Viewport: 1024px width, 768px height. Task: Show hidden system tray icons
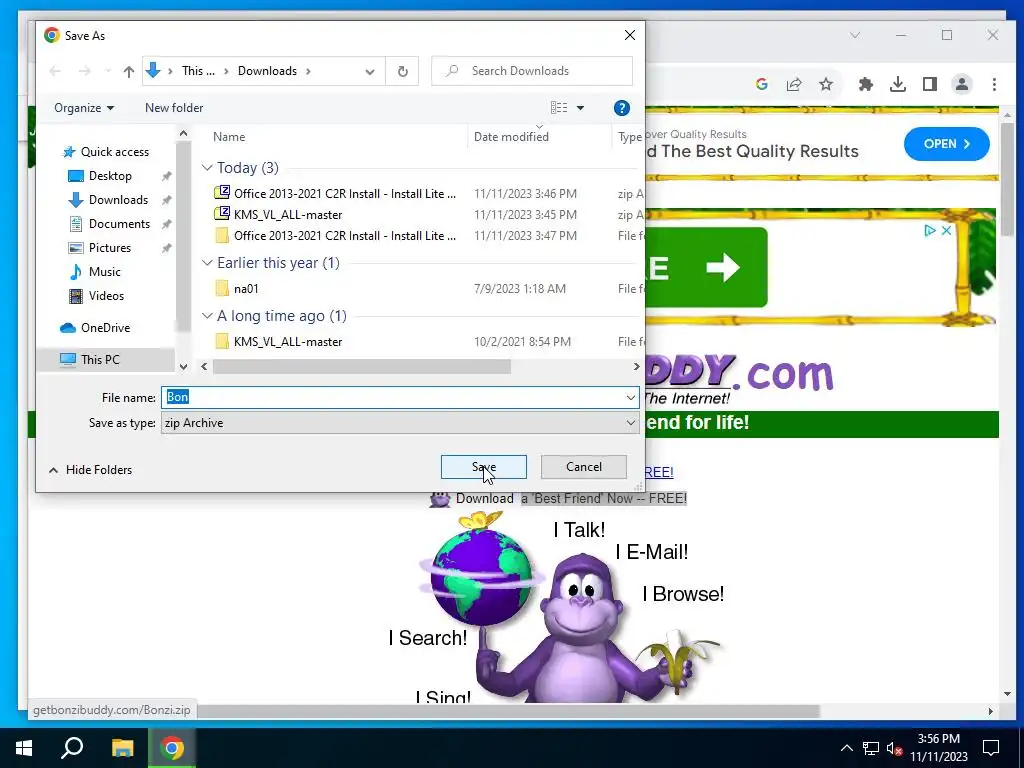[x=846, y=748]
